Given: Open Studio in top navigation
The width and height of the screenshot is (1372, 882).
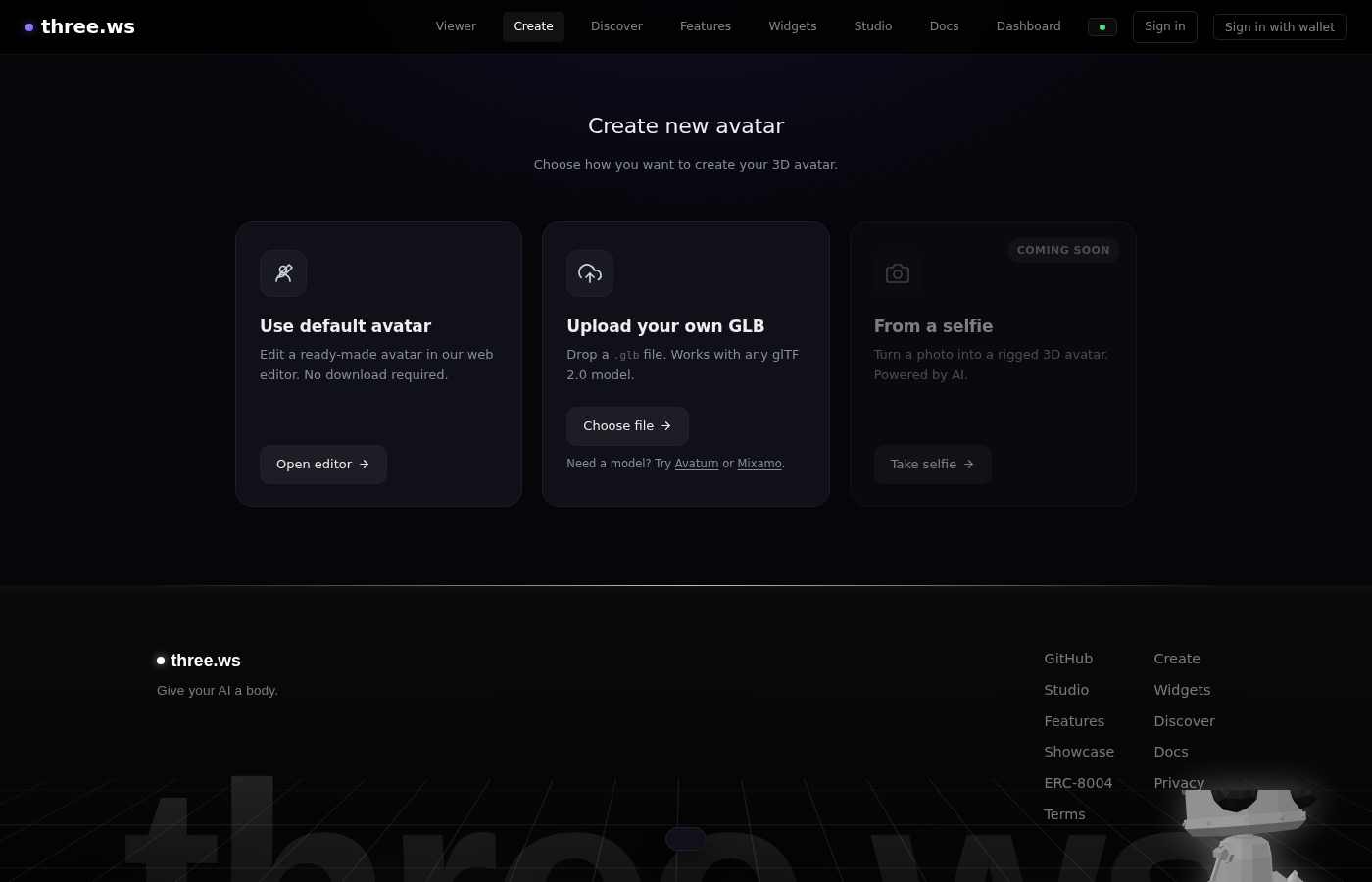Looking at the screenshot, I should pyautogui.click(x=873, y=26).
